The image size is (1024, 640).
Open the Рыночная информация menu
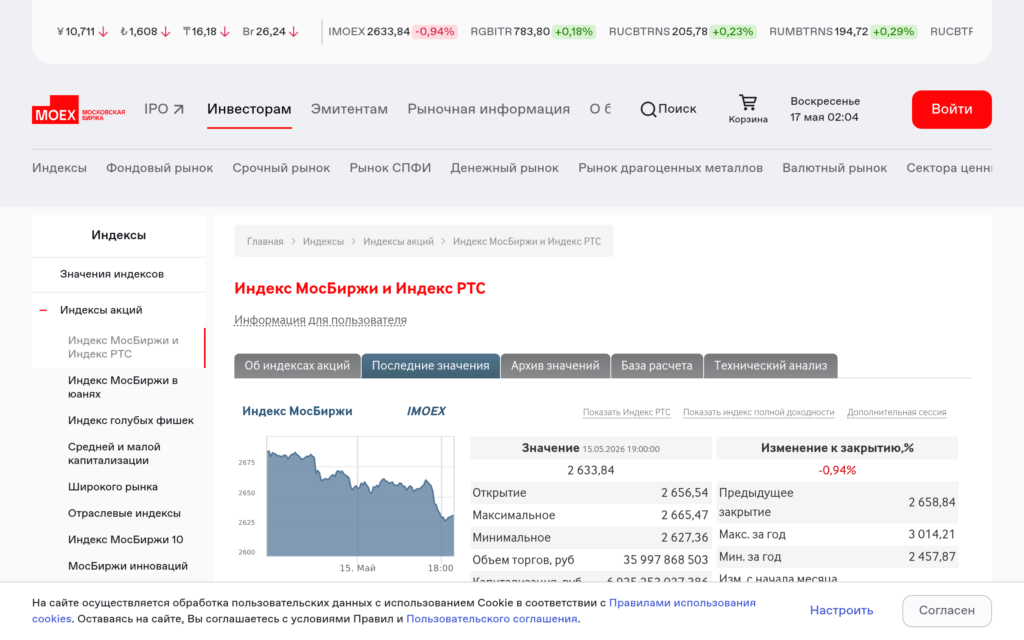[488, 109]
